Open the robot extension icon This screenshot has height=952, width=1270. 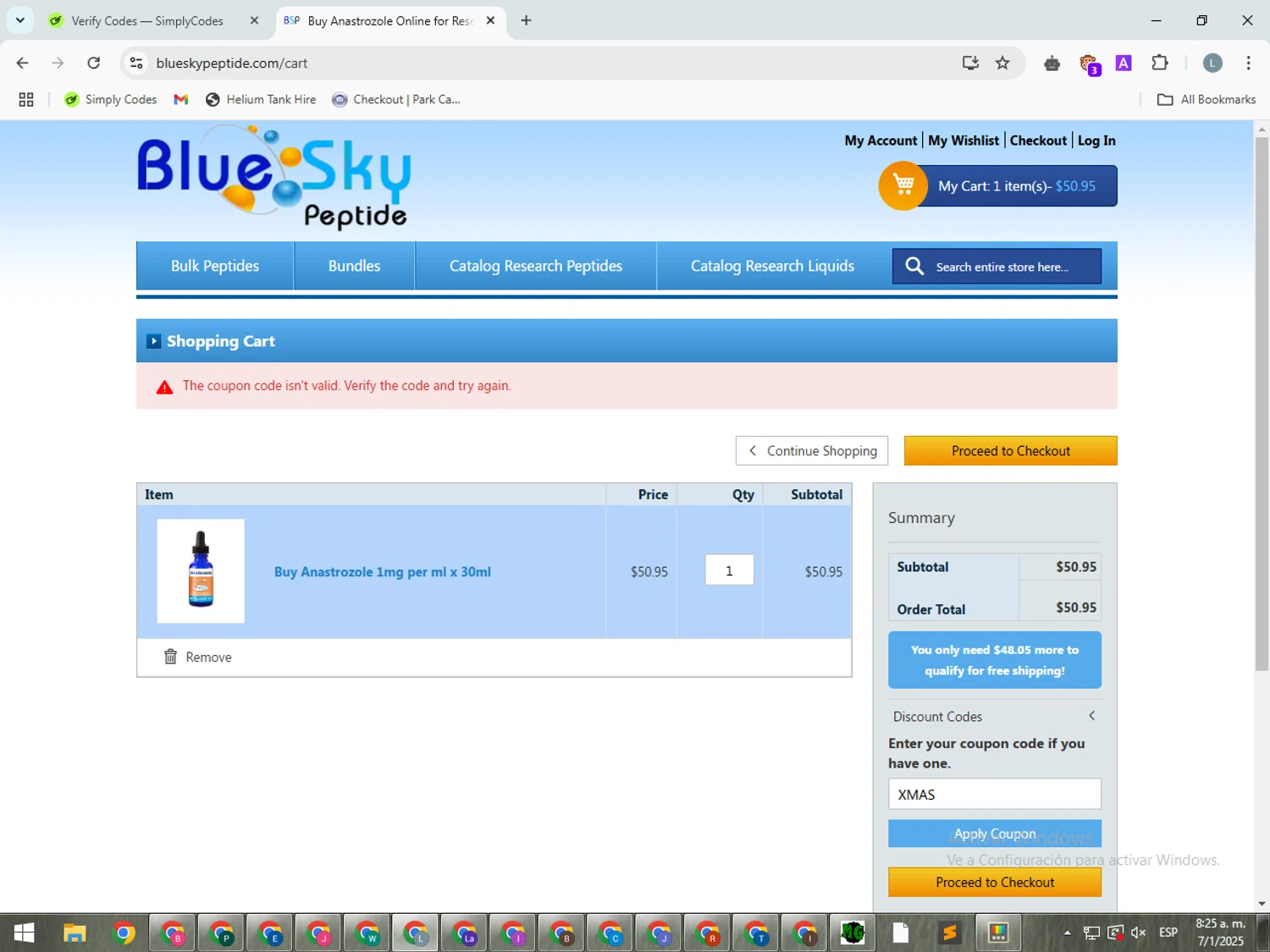pyautogui.click(x=1052, y=63)
